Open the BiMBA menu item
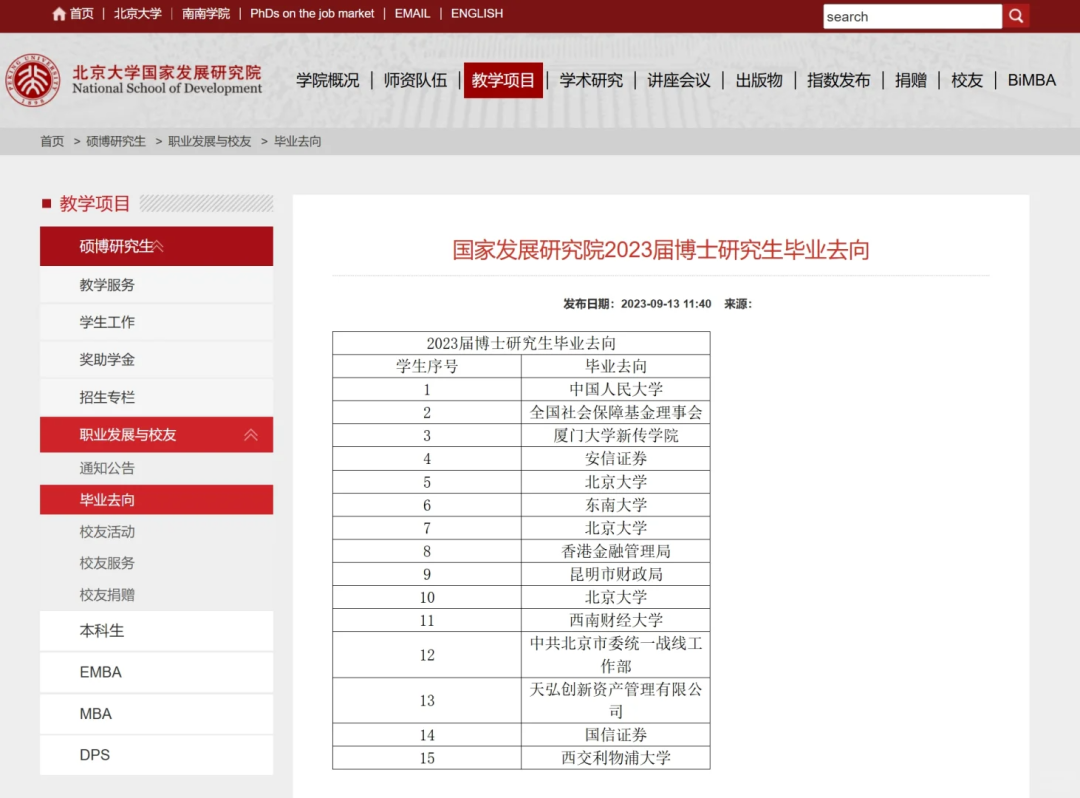The image size is (1080, 798). point(1031,81)
